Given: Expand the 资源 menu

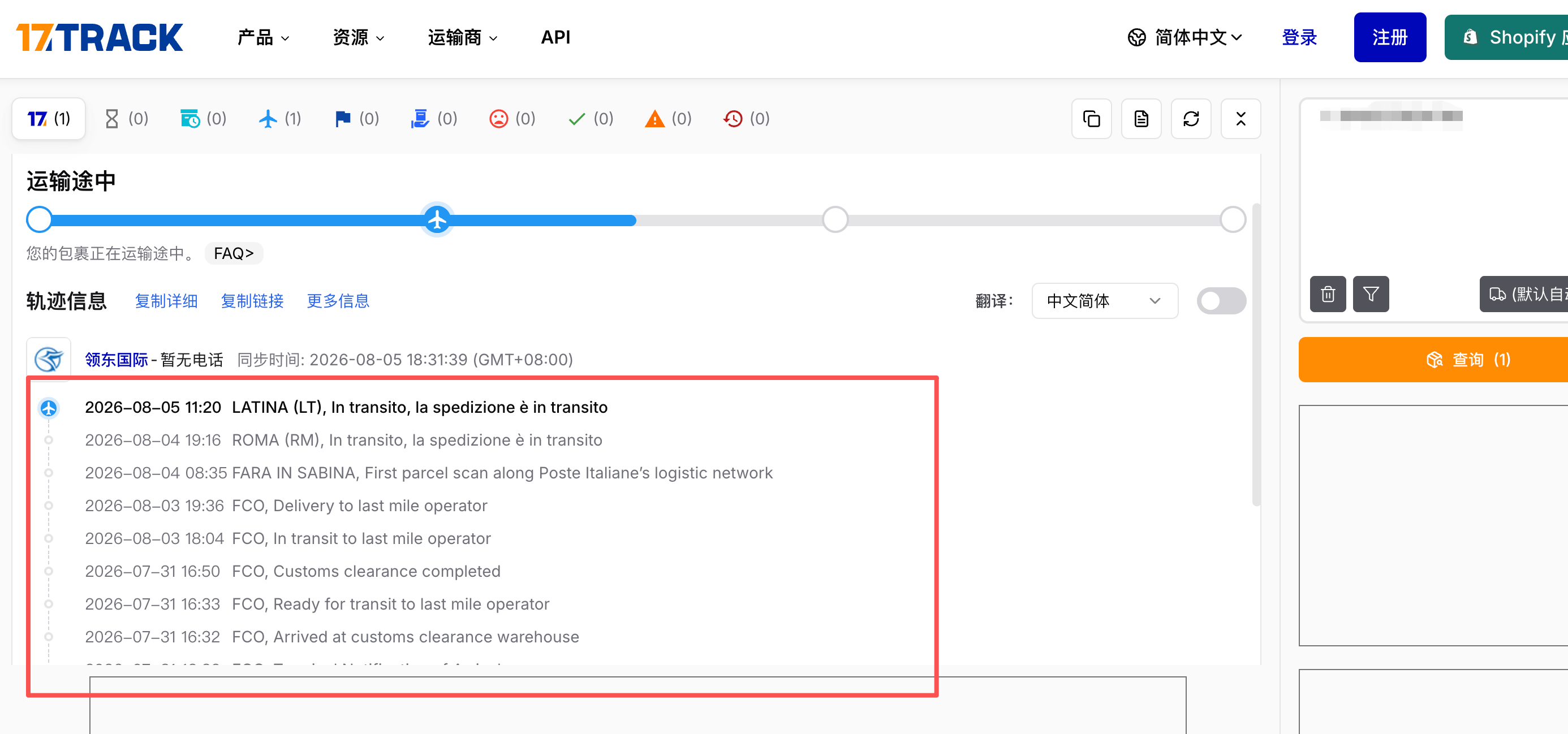Looking at the screenshot, I should (359, 38).
